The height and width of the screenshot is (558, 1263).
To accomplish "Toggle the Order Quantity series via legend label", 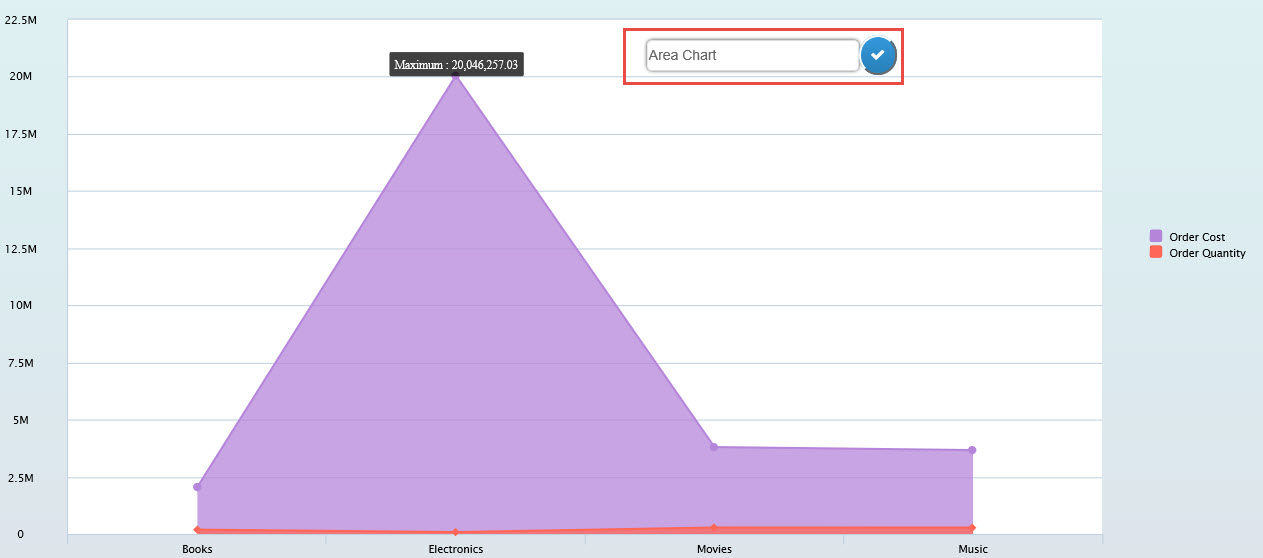I will (x=1207, y=253).
